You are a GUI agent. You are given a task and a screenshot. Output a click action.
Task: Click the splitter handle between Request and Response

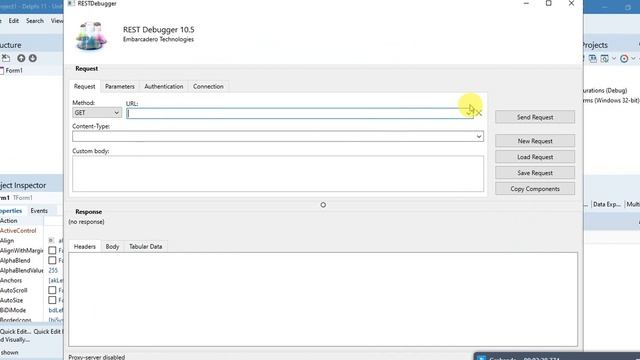click(323, 205)
